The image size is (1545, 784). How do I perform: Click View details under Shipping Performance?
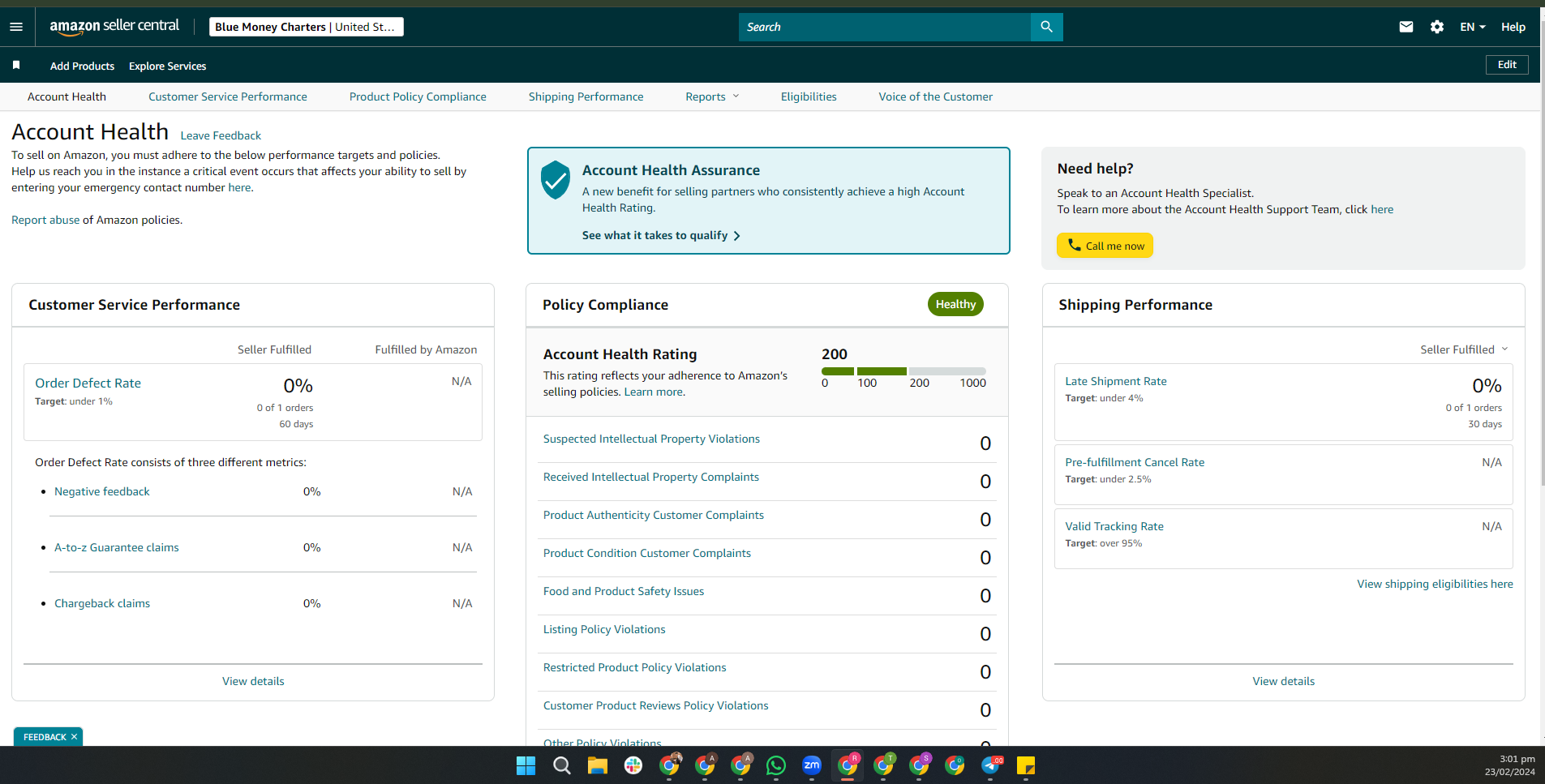(x=1283, y=681)
